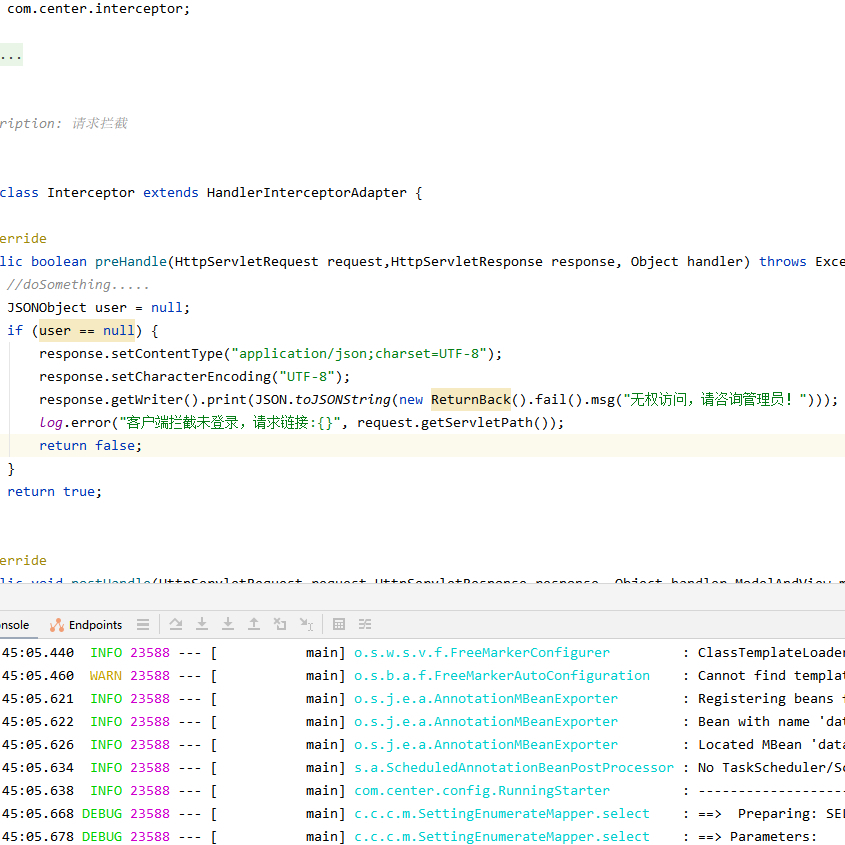Click the 45:05.668 DEBUG log row
845x845 pixels.
[422, 814]
